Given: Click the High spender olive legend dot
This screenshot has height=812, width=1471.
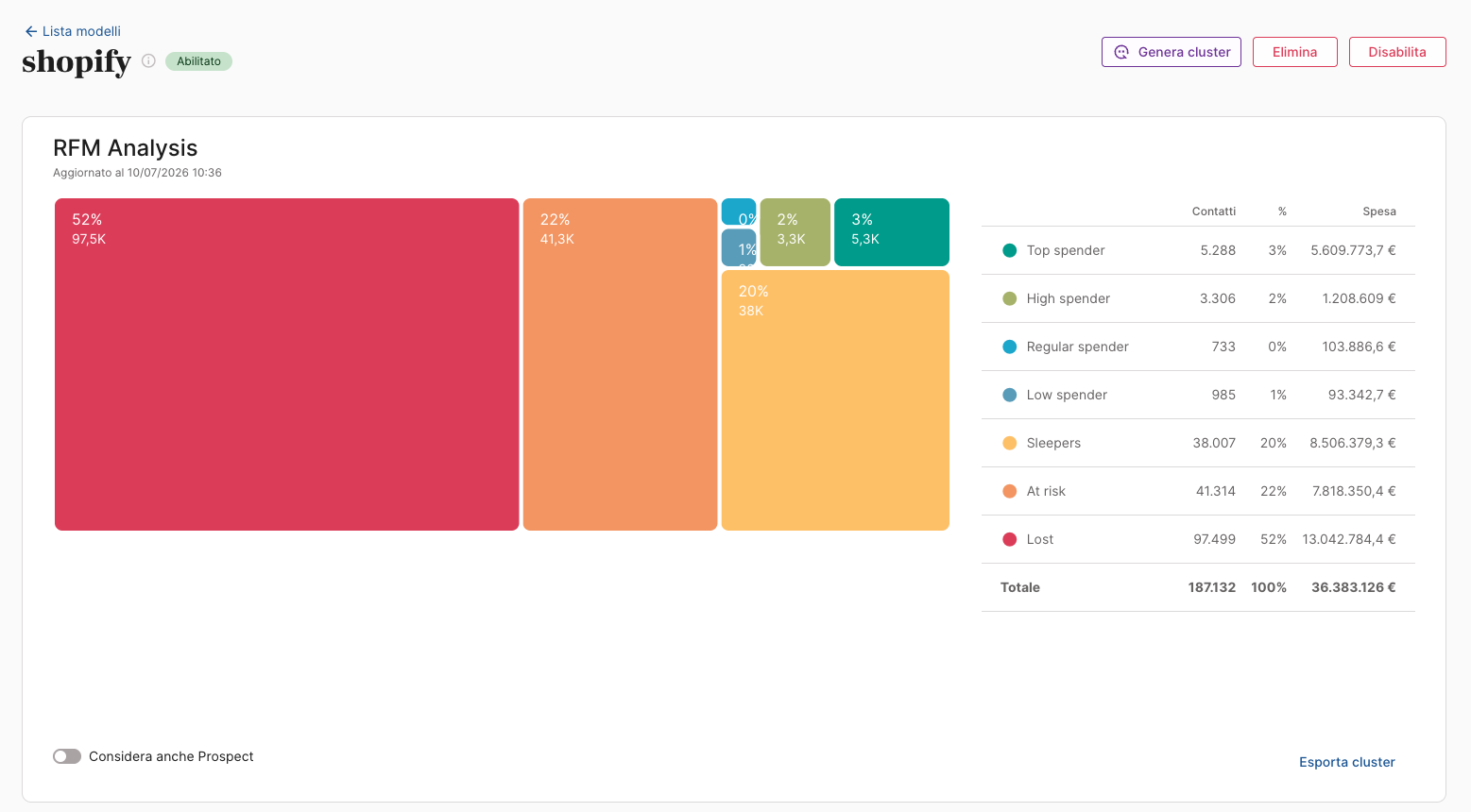Looking at the screenshot, I should coord(1009,298).
